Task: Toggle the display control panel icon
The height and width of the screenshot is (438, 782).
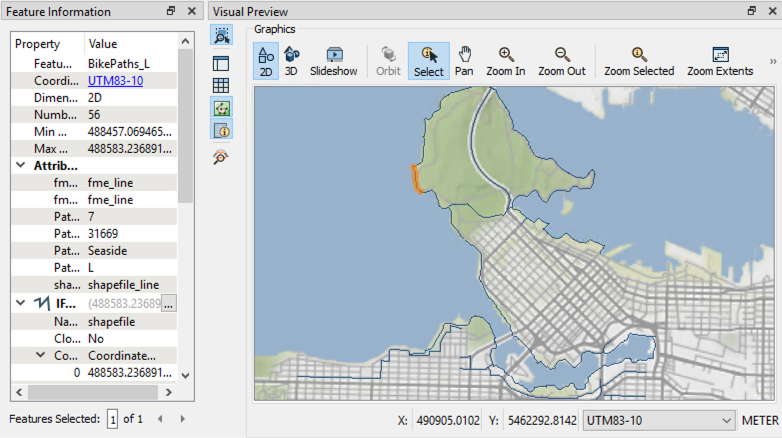Action: click(221, 63)
